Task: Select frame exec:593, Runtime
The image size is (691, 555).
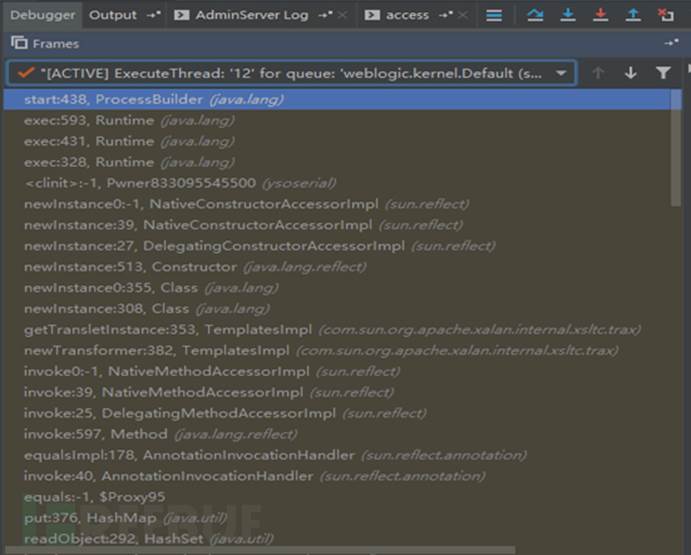Action: point(337,120)
